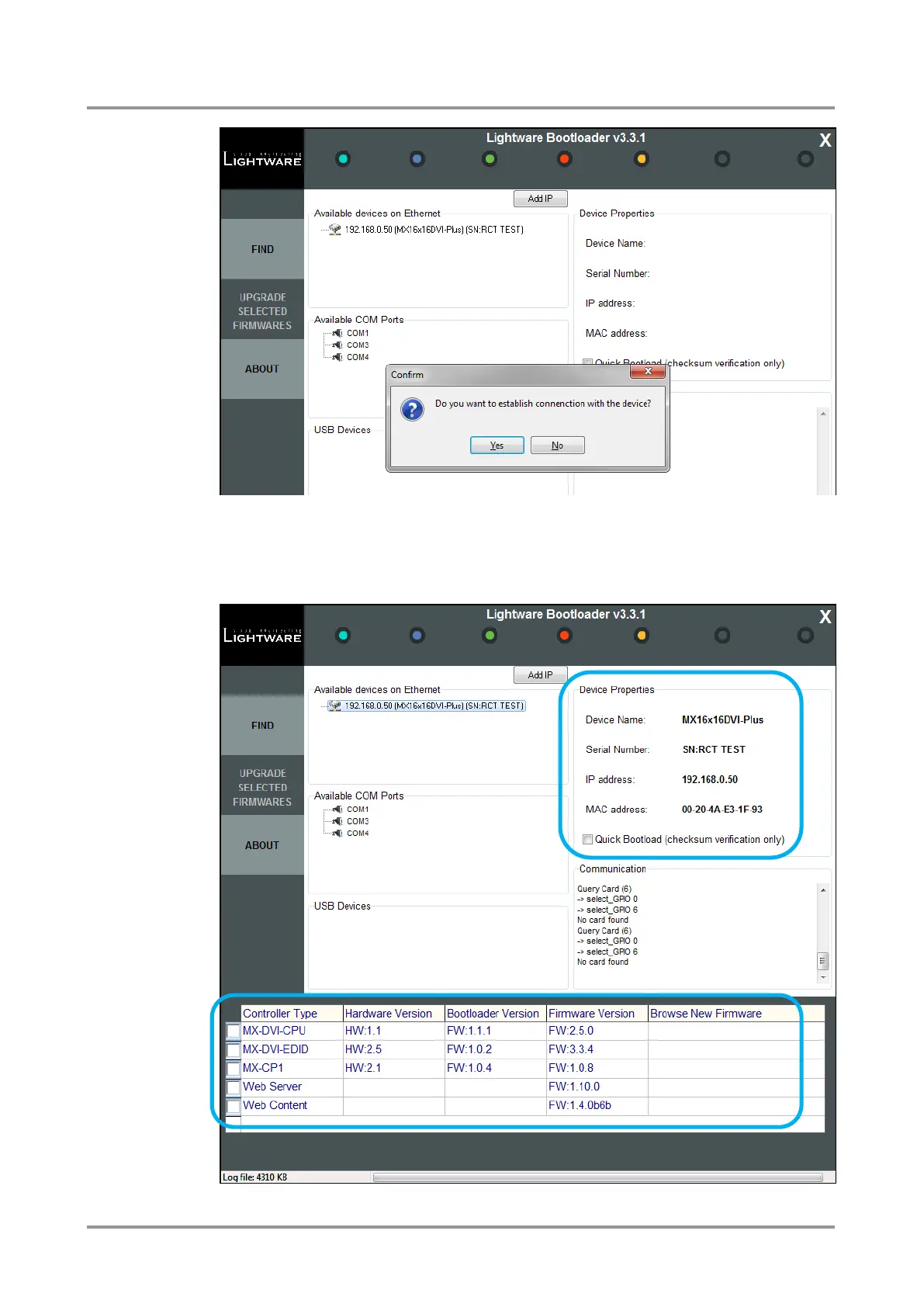Tick the Web Server row checkbox
Screen dimensions: 924x1307
pyautogui.click(x=233, y=1087)
